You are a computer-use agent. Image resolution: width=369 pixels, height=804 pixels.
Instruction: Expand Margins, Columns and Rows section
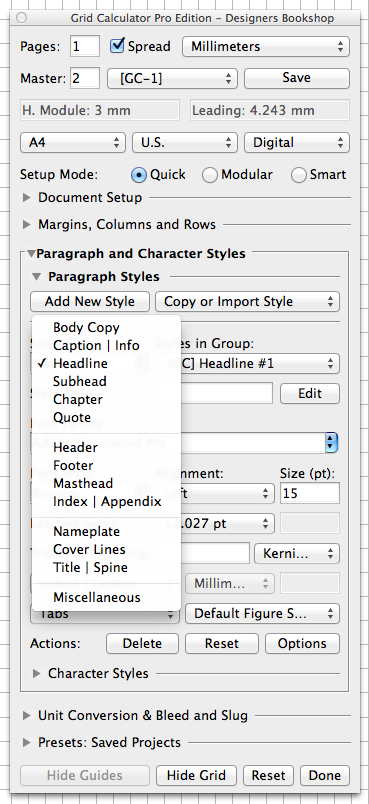pos(27,225)
